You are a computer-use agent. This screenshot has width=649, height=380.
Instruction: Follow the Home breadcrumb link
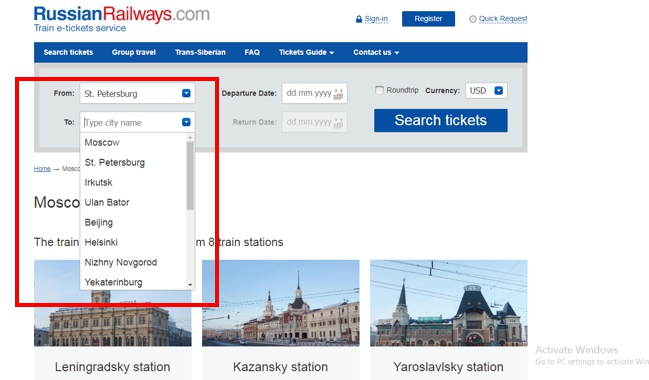pos(42,168)
